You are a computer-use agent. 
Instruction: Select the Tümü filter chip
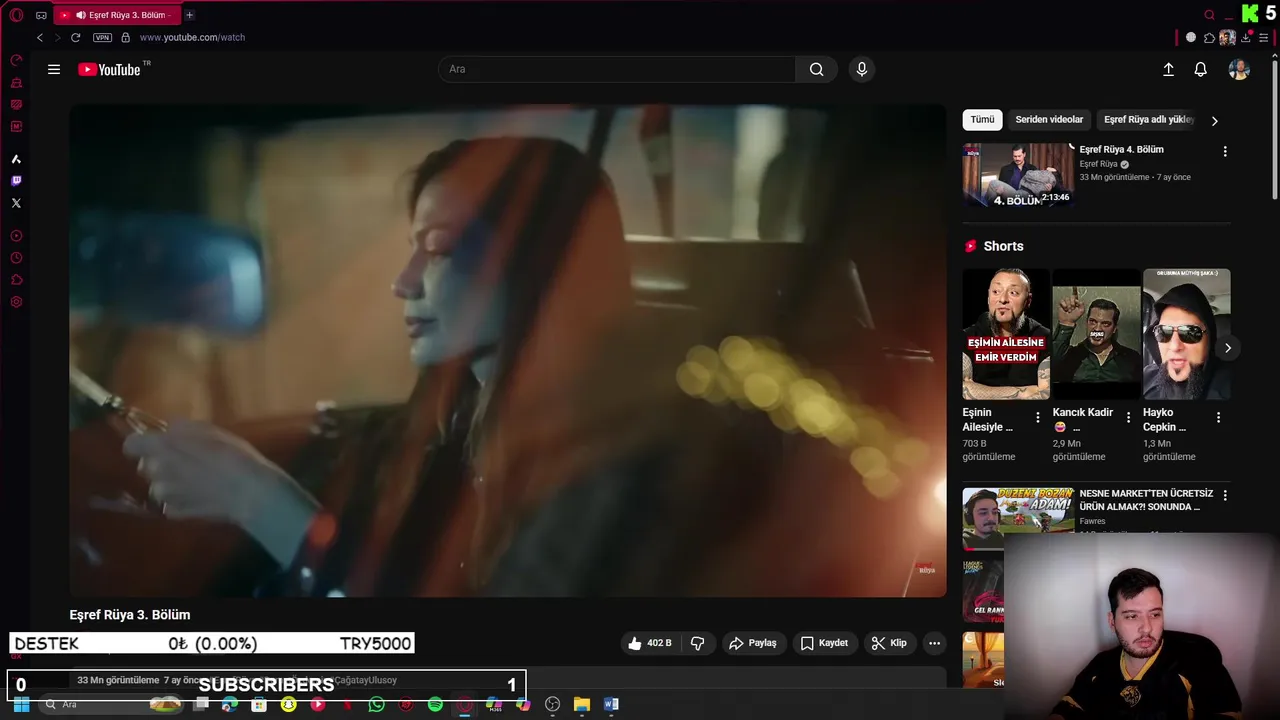982,119
